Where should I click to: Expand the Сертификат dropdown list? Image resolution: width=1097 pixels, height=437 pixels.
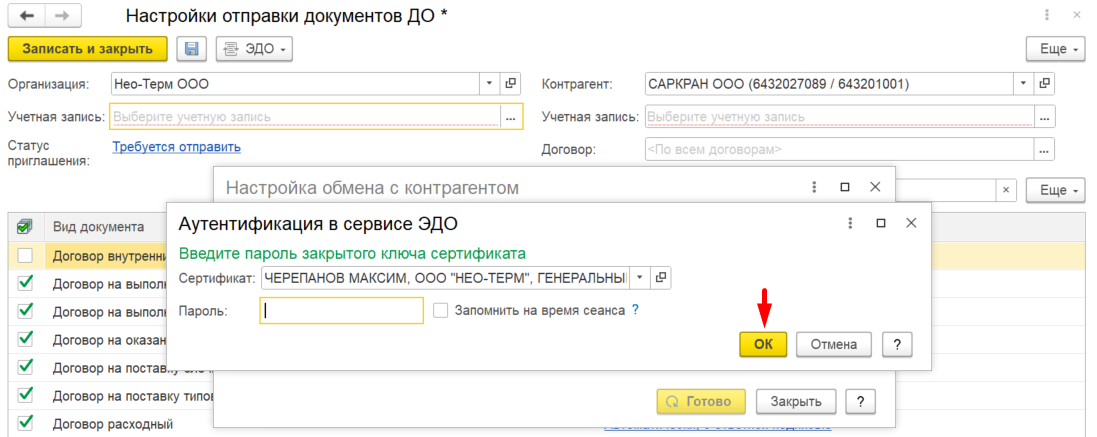(639, 278)
